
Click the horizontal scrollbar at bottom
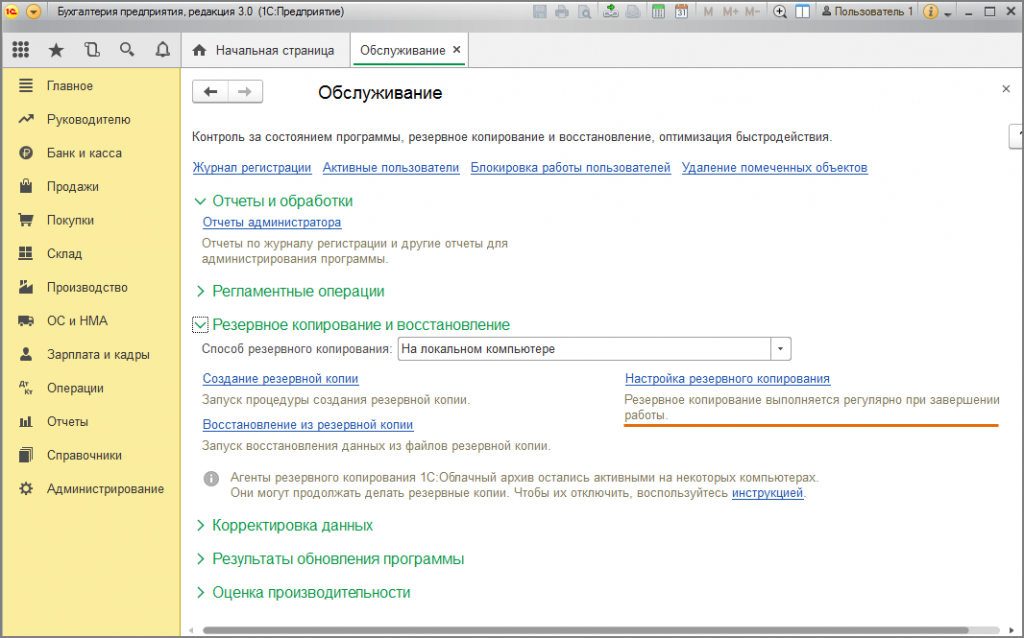coord(586,630)
